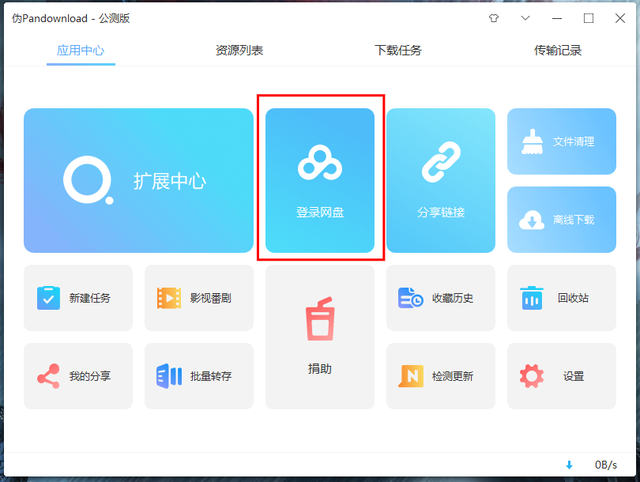Click the 扩展中心 magnifier ring icon
Screen dimensions: 640x482
(88, 180)
